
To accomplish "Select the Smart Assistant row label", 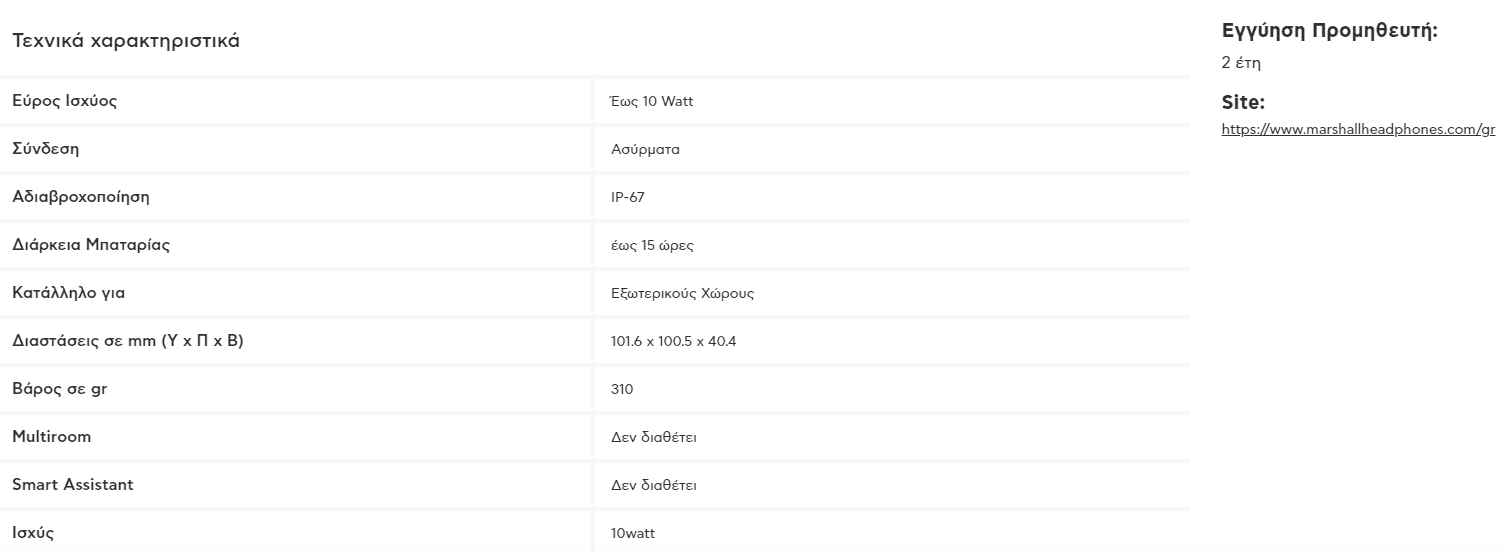I will click(73, 485).
